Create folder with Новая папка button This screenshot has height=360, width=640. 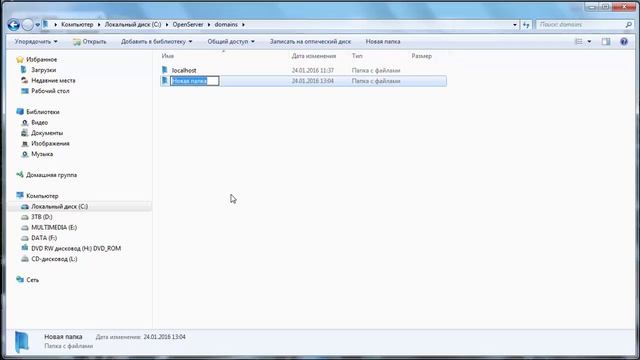pos(383,42)
